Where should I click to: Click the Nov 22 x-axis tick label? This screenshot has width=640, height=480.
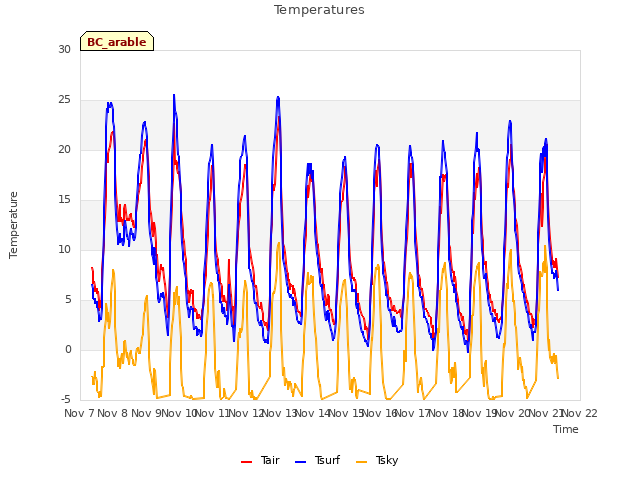580,413
